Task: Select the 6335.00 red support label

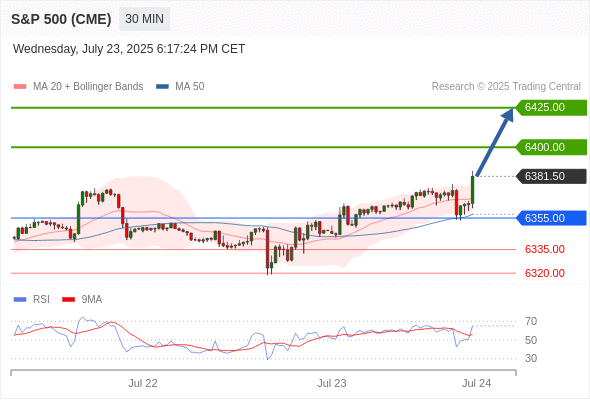Action: 544,249
